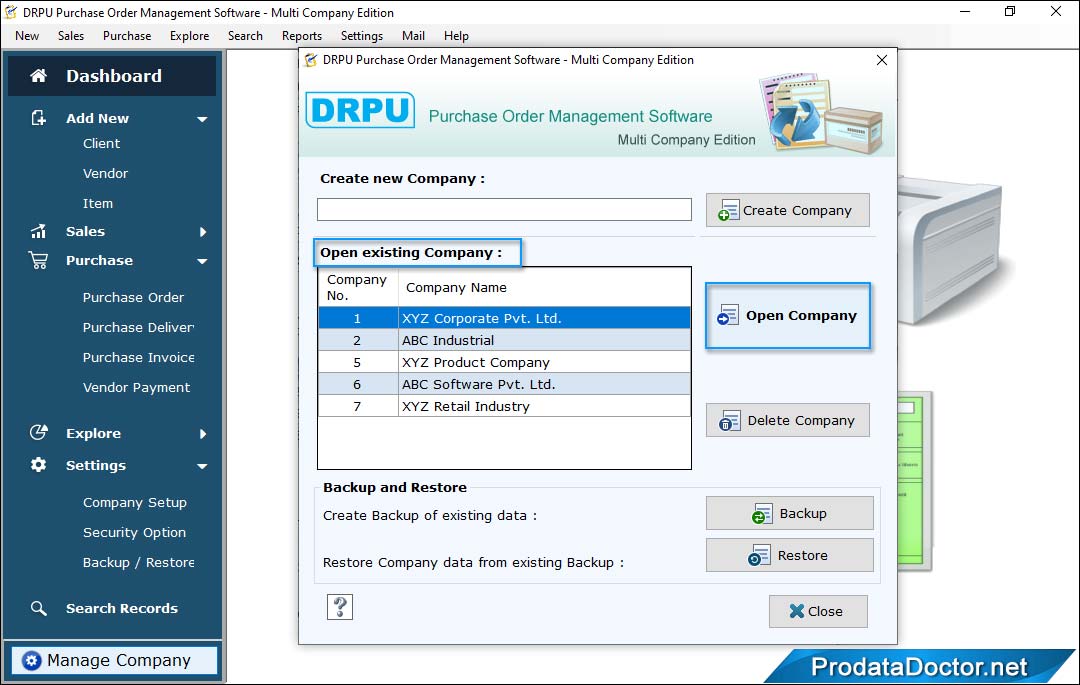This screenshot has height=685, width=1080.
Task: Expand the Explore section arrow
Action: pos(202,434)
